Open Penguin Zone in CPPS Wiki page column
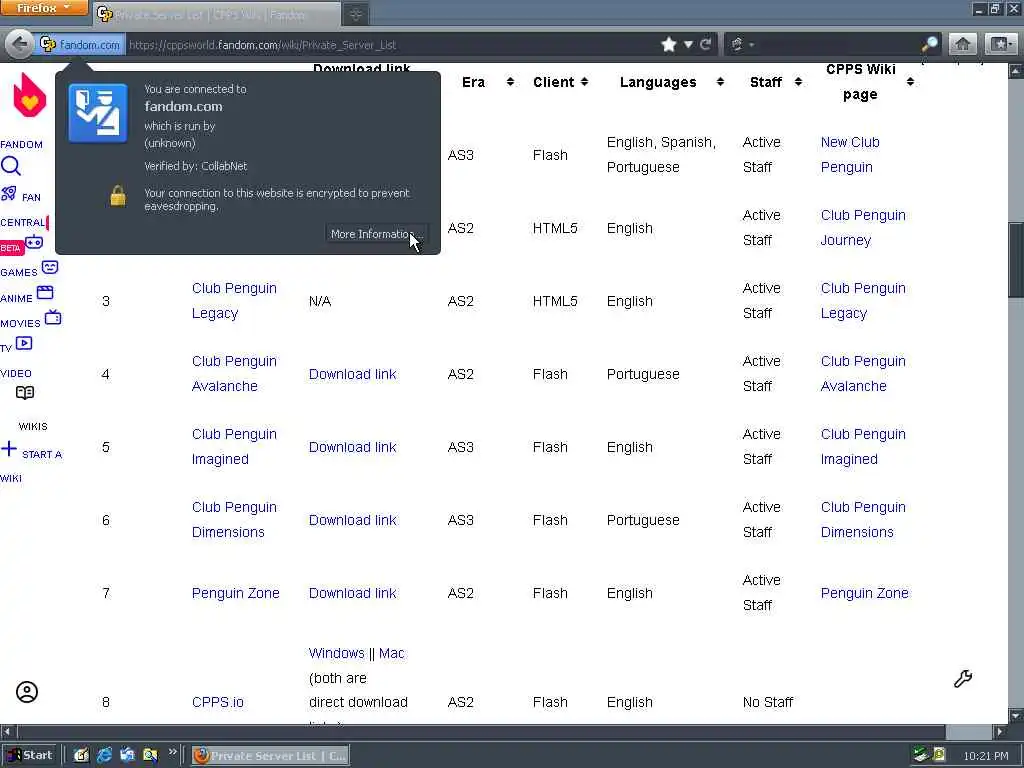This screenshot has height=768, width=1024. [865, 593]
